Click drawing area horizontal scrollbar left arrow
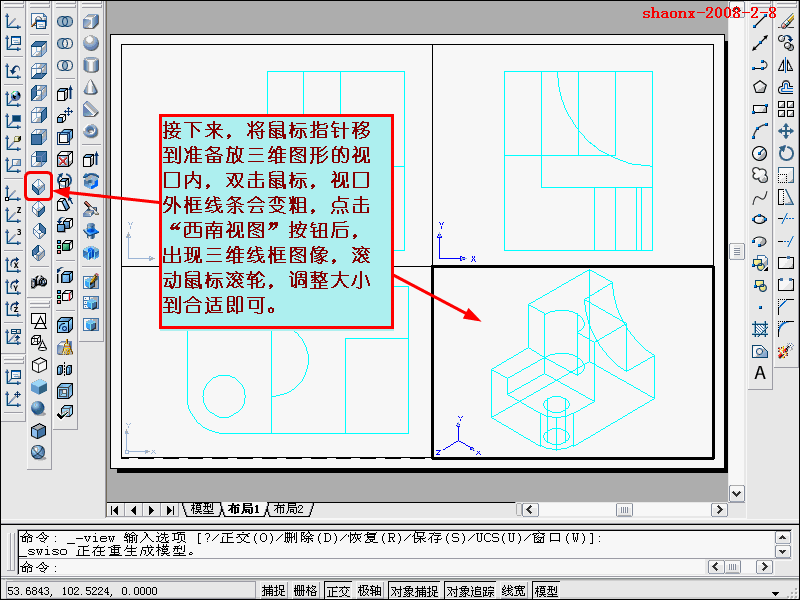The height and width of the screenshot is (600, 800). pos(530,509)
